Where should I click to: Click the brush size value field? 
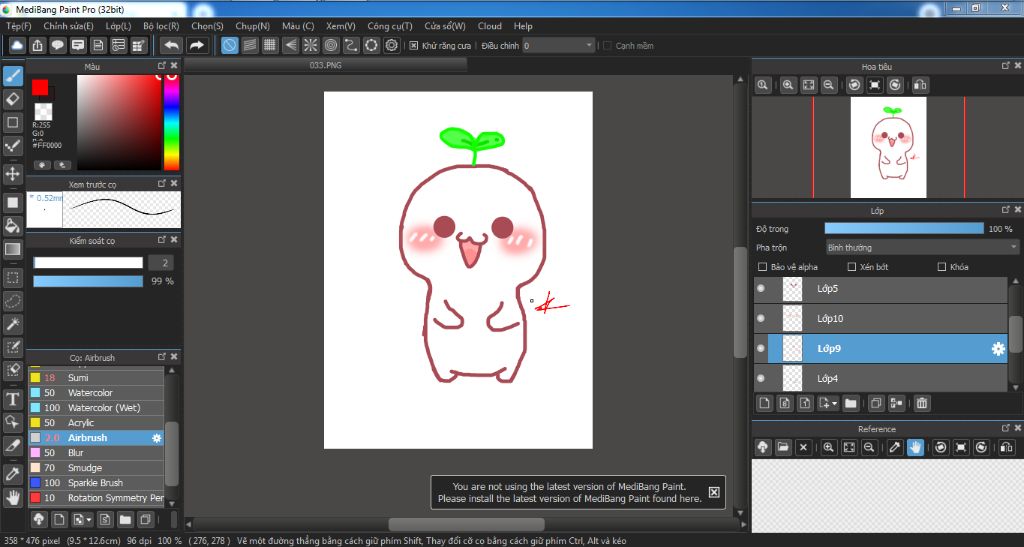tap(161, 262)
